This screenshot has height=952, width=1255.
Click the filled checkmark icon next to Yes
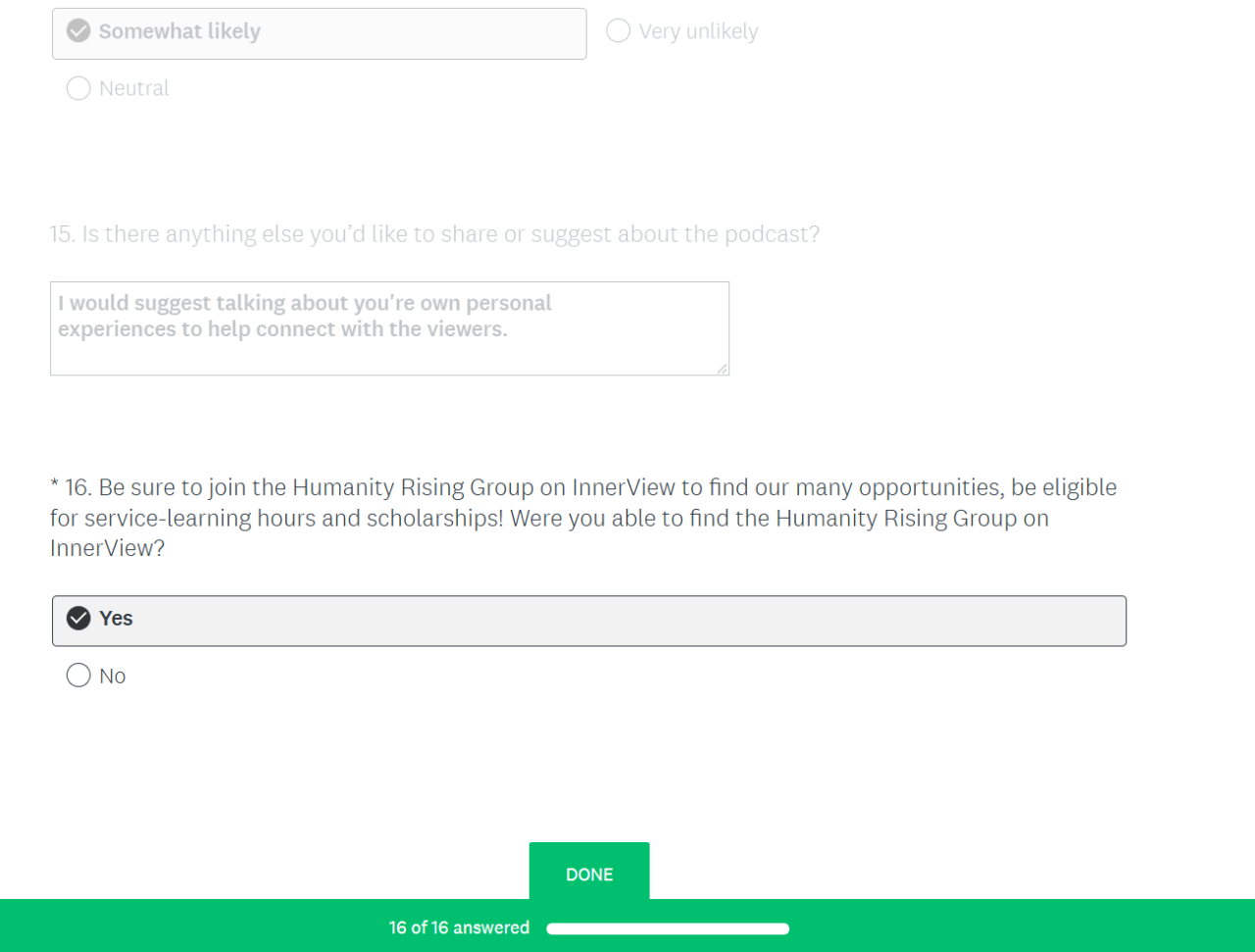coord(78,619)
